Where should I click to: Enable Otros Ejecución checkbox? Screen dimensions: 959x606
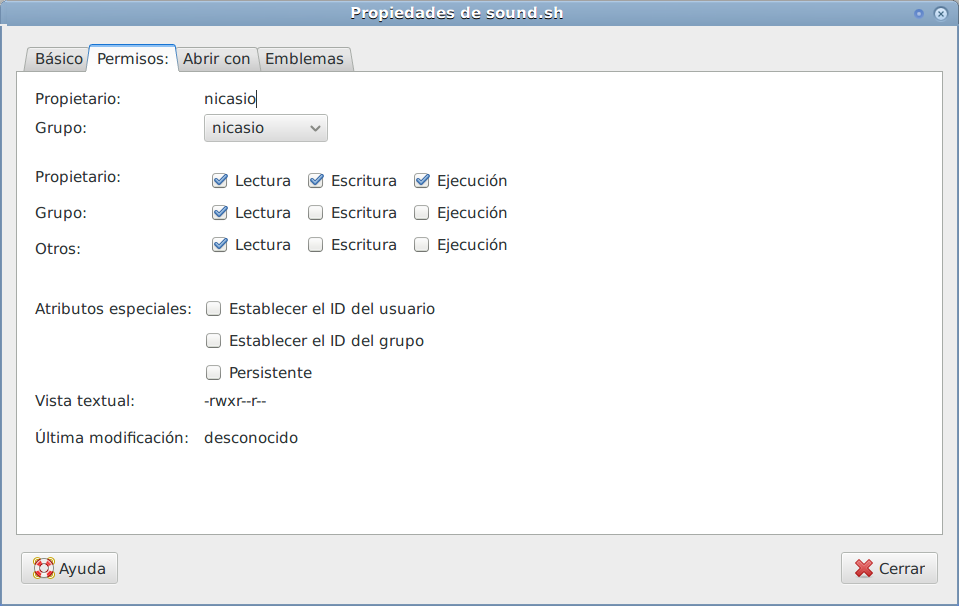pos(422,245)
